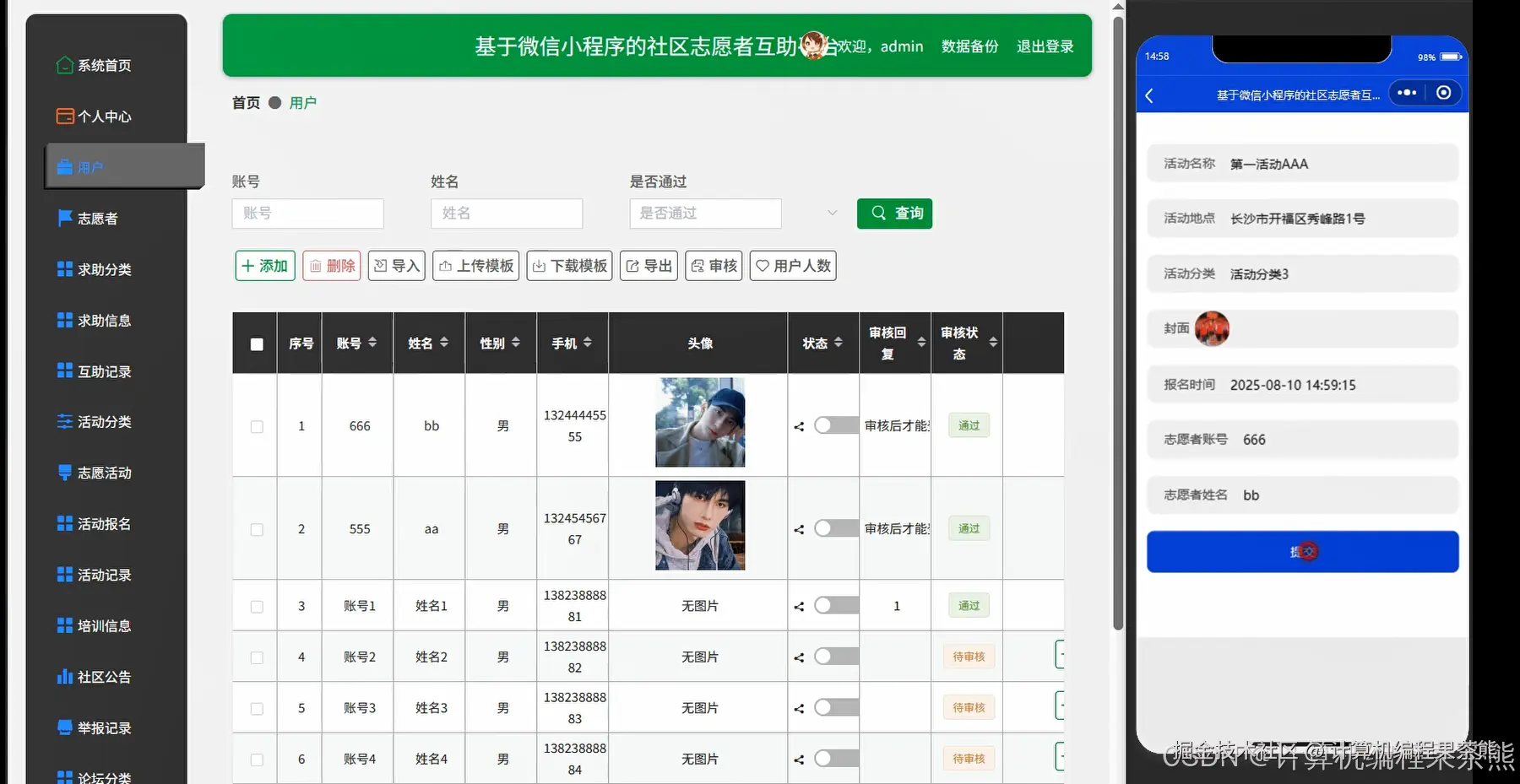Click the sliders icon beside 活动分类

click(x=65, y=421)
